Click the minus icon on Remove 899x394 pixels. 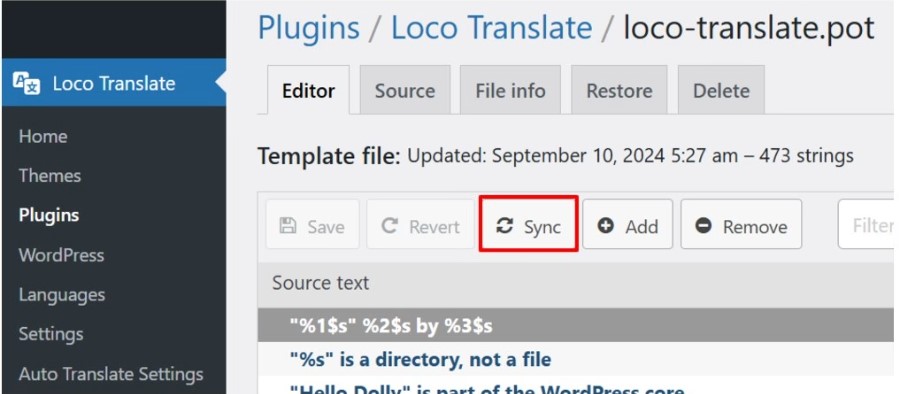click(x=703, y=226)
